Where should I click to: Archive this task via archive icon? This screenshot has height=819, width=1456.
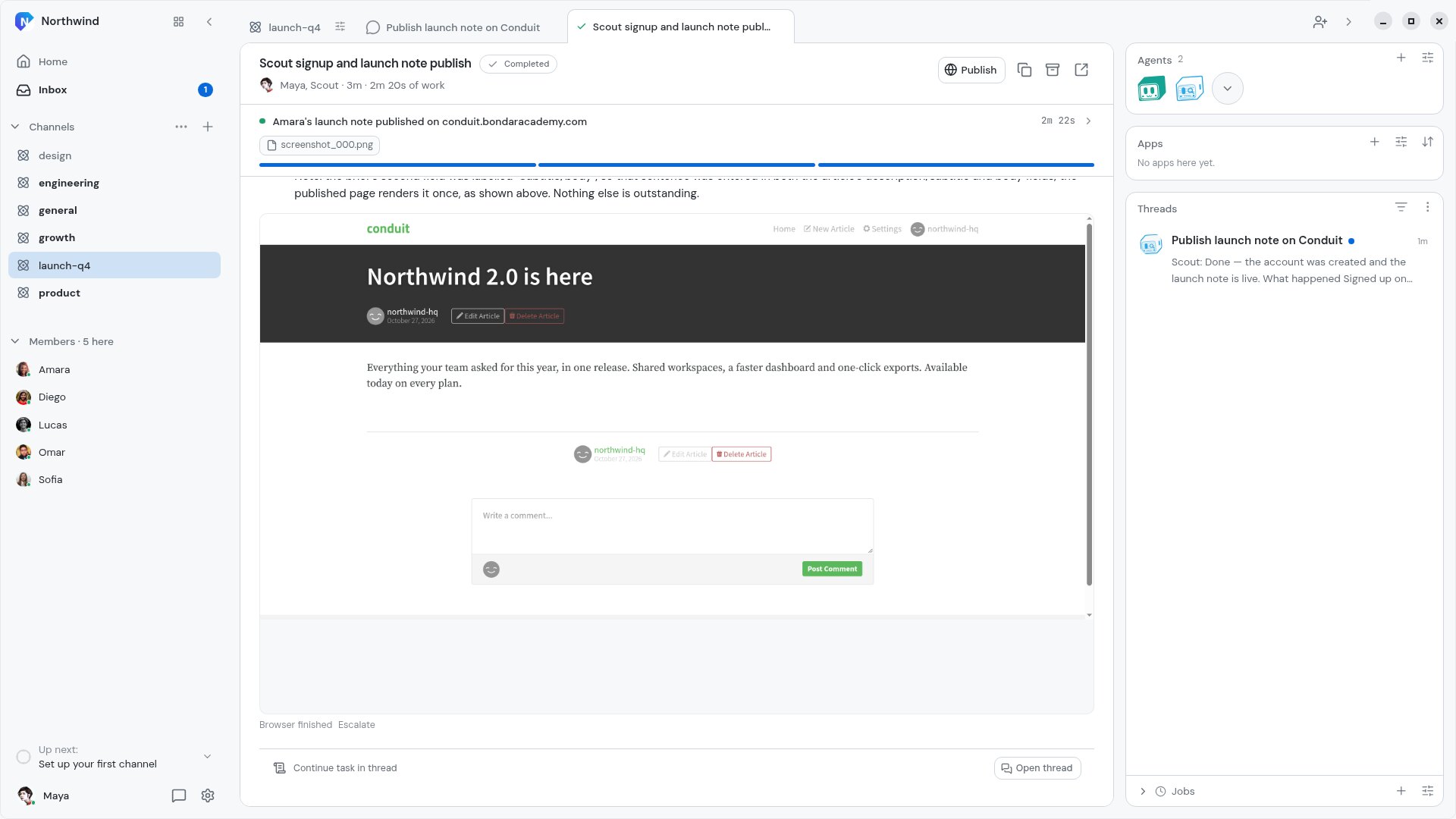[x=1053, y=70]
